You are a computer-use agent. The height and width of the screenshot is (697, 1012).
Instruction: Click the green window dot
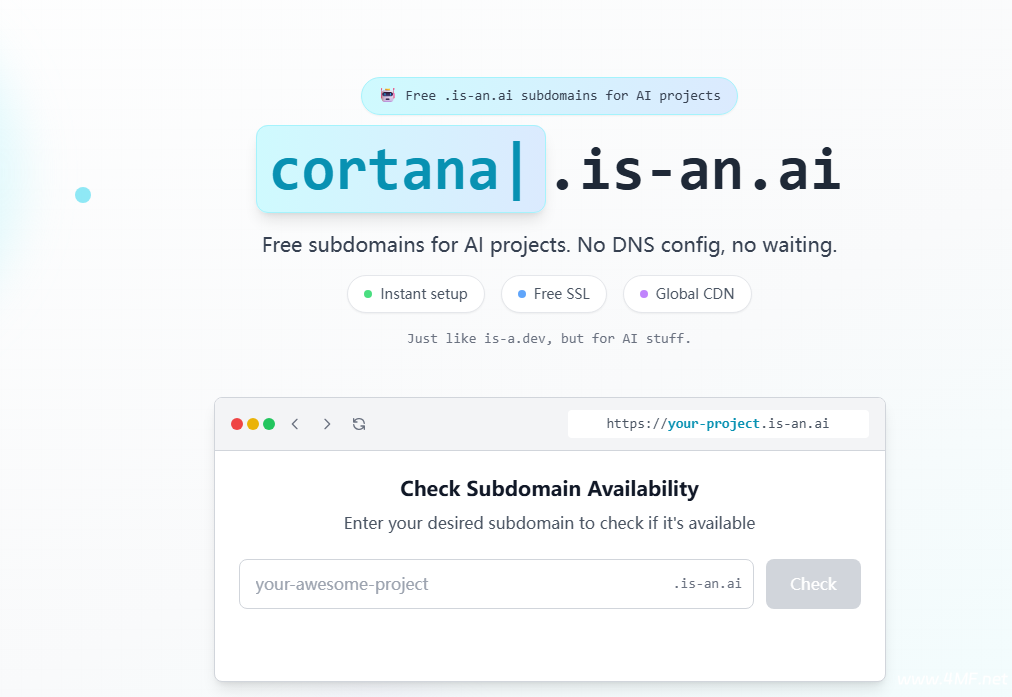click(x=269, y=424)
